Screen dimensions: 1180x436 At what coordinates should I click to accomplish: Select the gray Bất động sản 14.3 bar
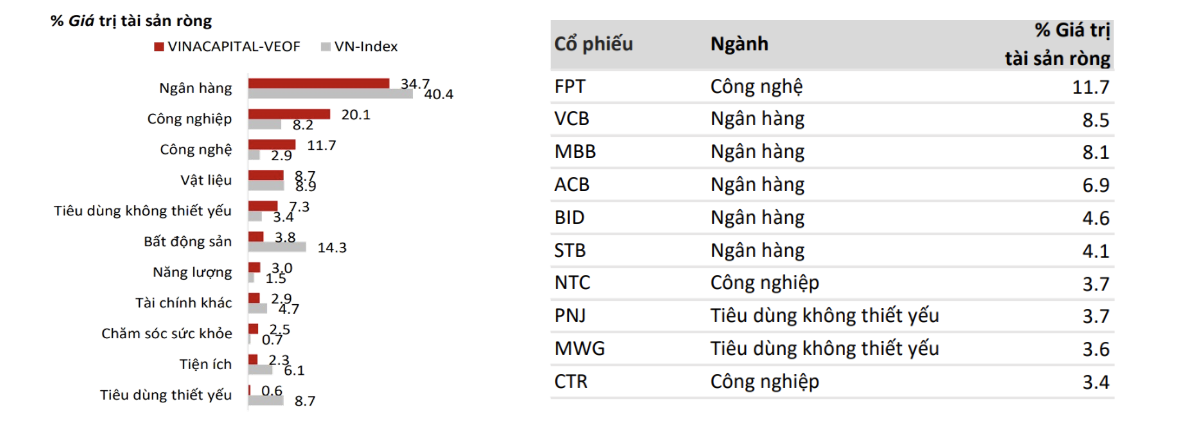click(x=277, y=246)
